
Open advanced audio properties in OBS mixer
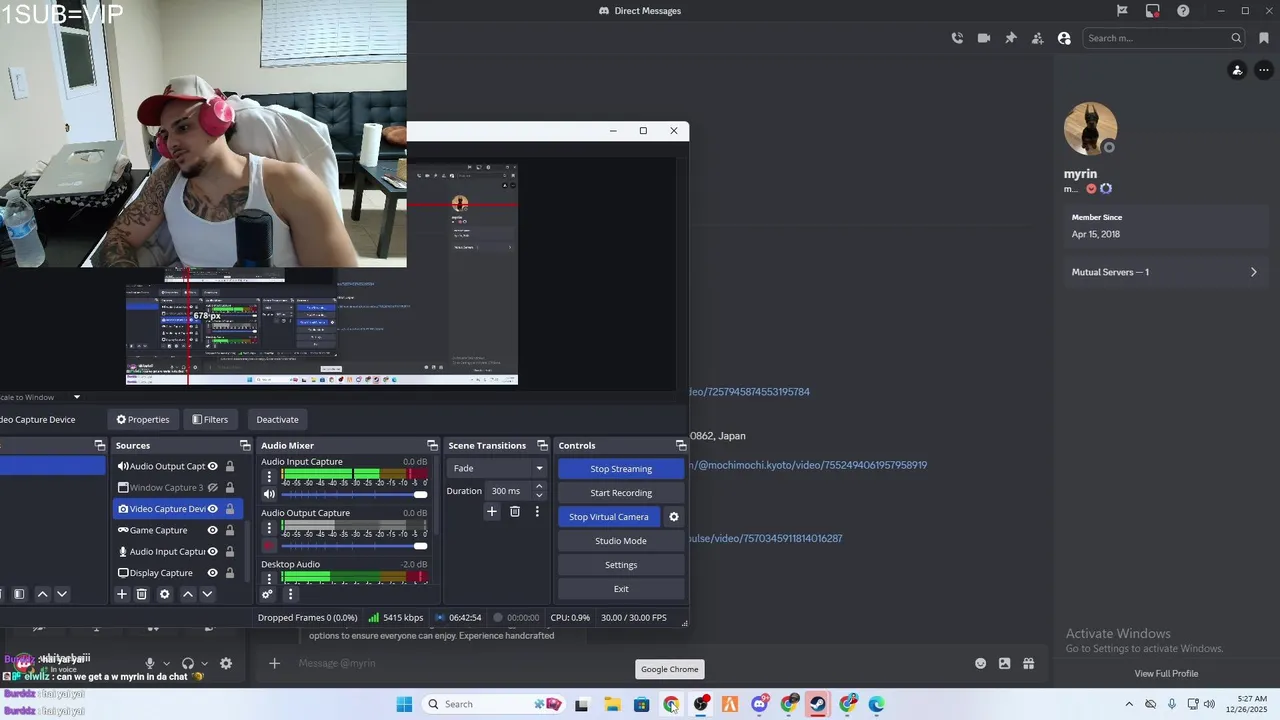click(267, 594)
